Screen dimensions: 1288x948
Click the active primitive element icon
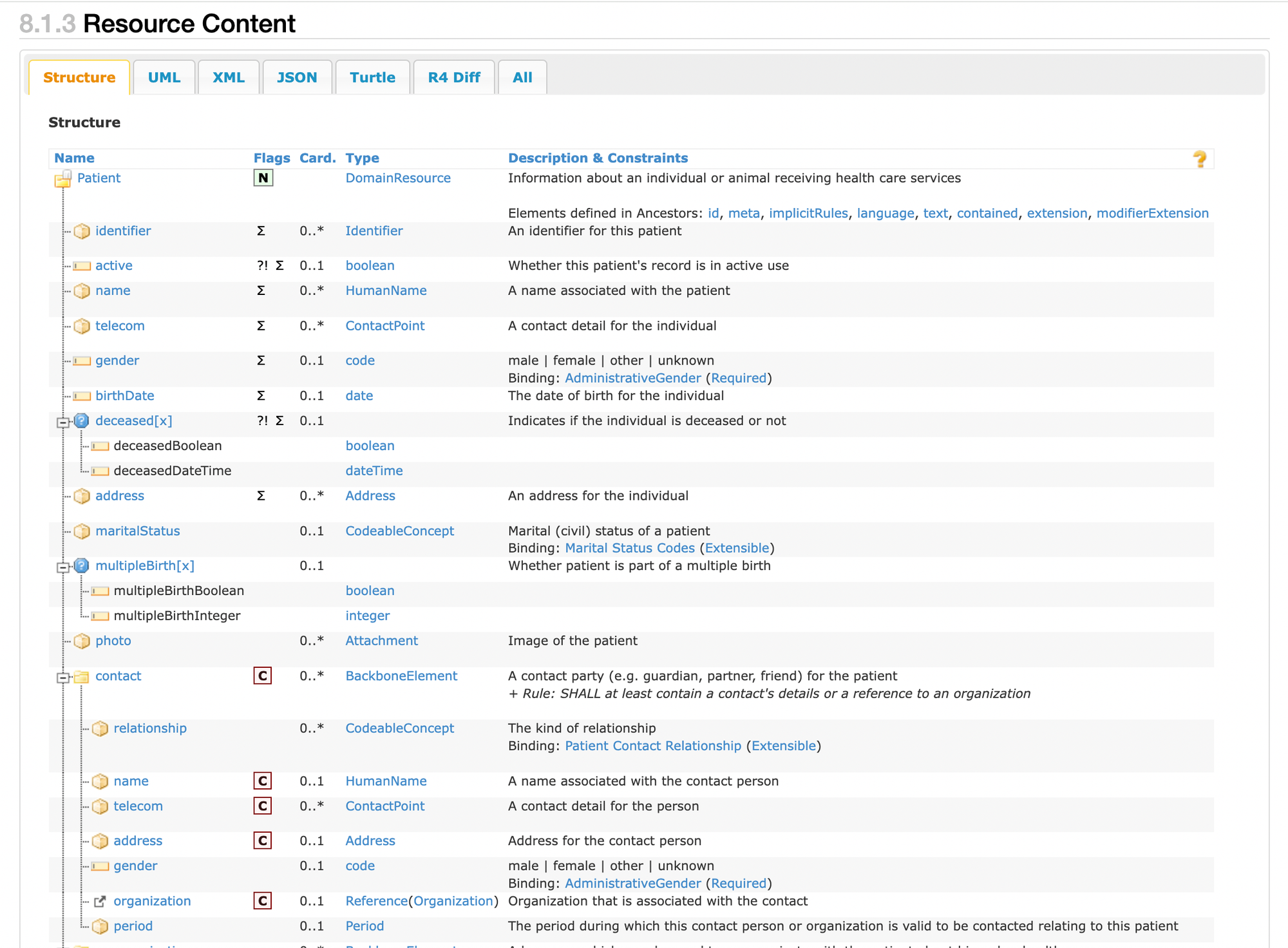pos(82,266)
